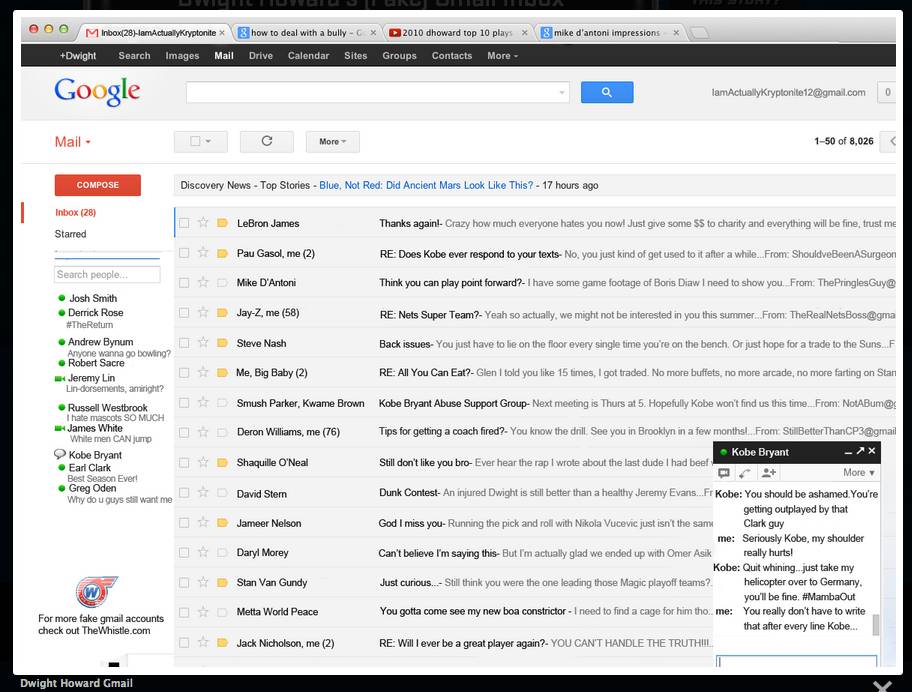
Task: Switch to mike d'antoni impressions tab
Action: [607, 33]
